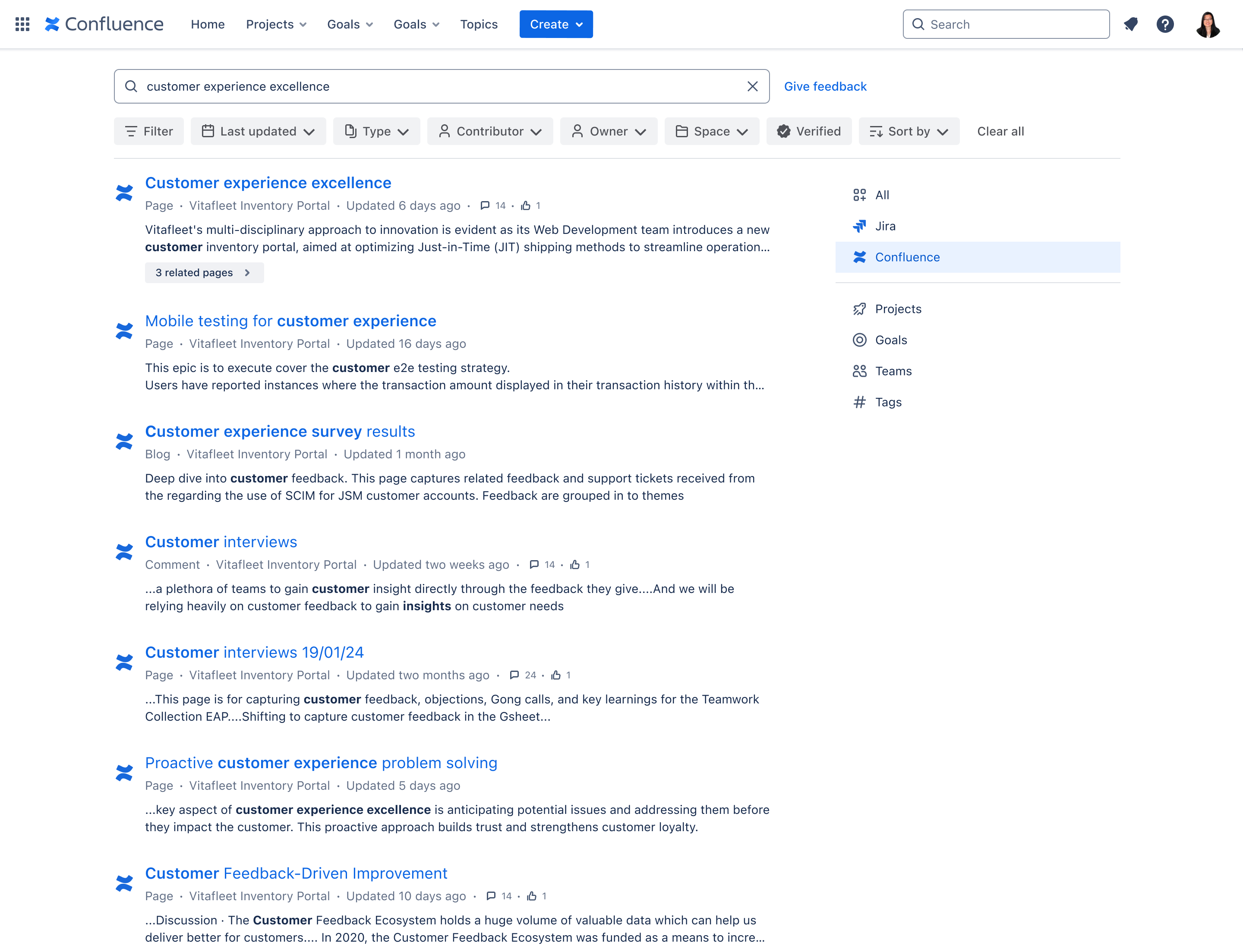Click the like icon on Customer Feedback-Driven Improvement
Viewport: 1243px width, 952px height.
tap(531, 896)
